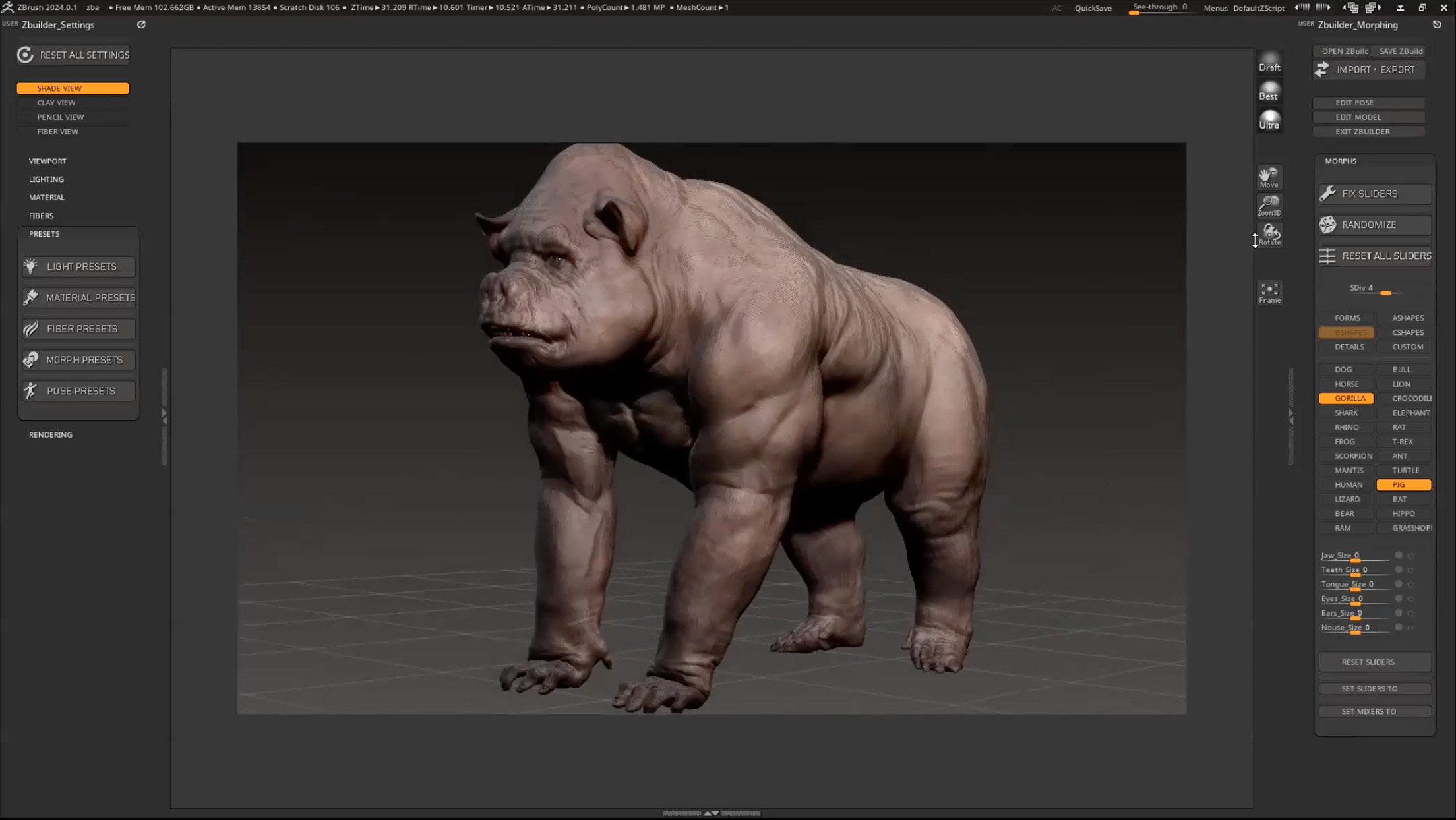Image resolution: width=1456 pixels, height=820 pixels.
Task: Toggle the Pig morph species on
Action: 1403,485
